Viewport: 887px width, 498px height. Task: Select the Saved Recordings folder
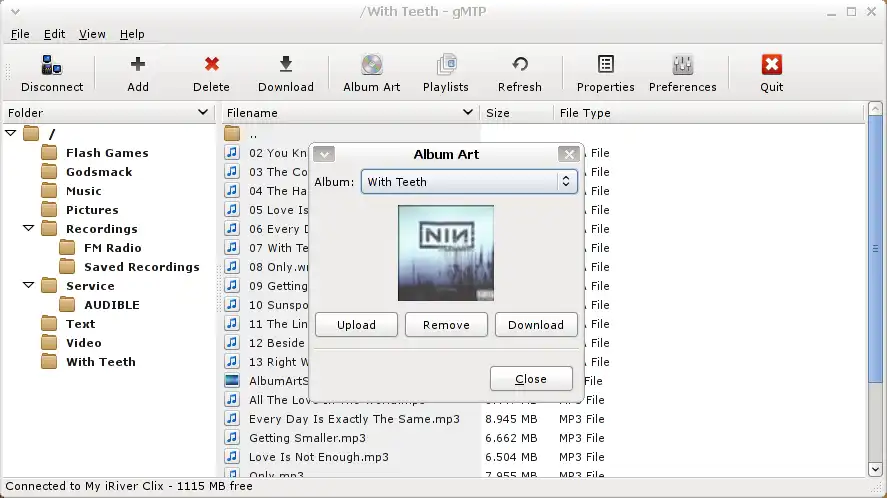(142, 267)
